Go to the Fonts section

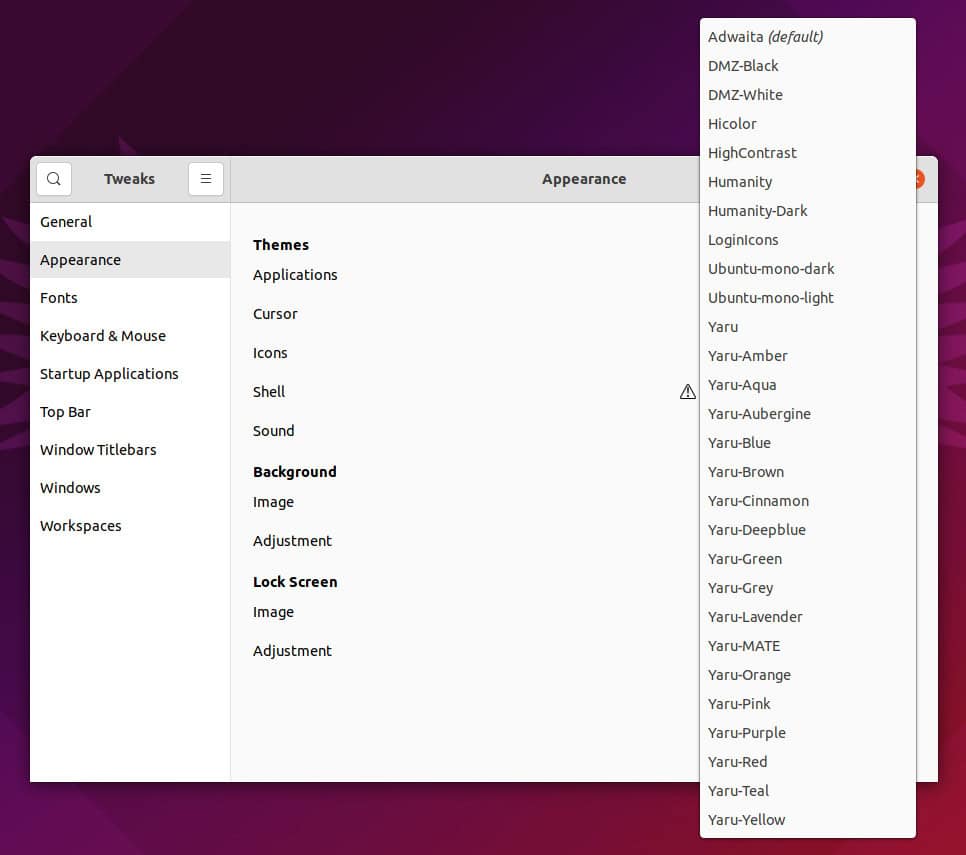click(x=130, y=298)
